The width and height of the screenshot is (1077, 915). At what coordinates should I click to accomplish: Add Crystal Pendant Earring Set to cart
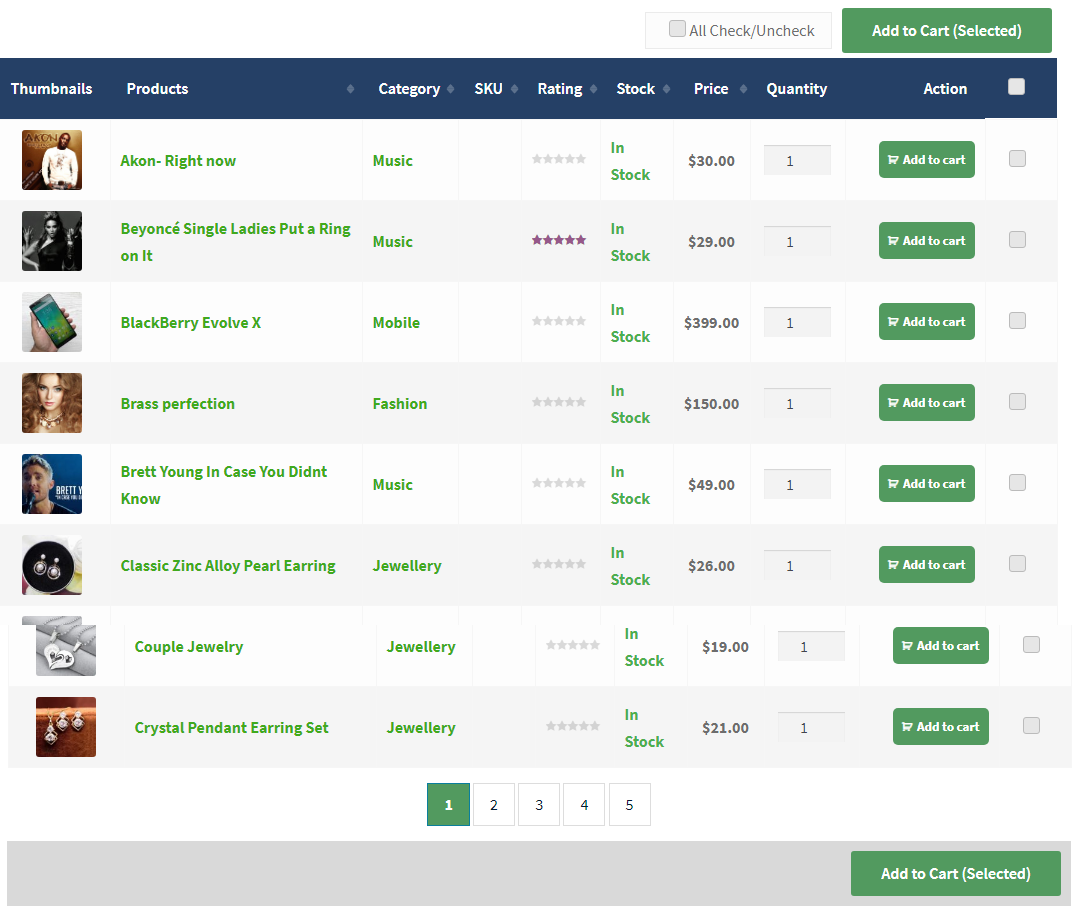(940, 727)
